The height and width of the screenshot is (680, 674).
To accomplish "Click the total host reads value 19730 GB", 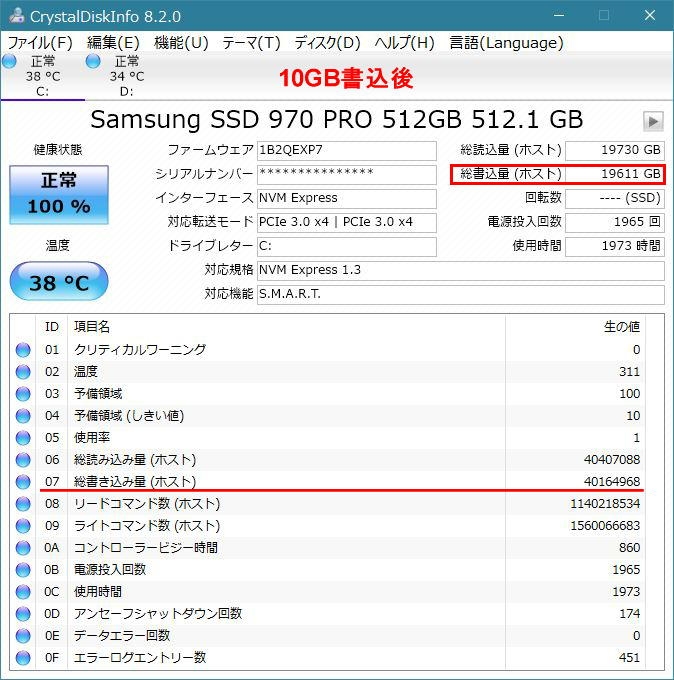I will [x=615, y=150].
